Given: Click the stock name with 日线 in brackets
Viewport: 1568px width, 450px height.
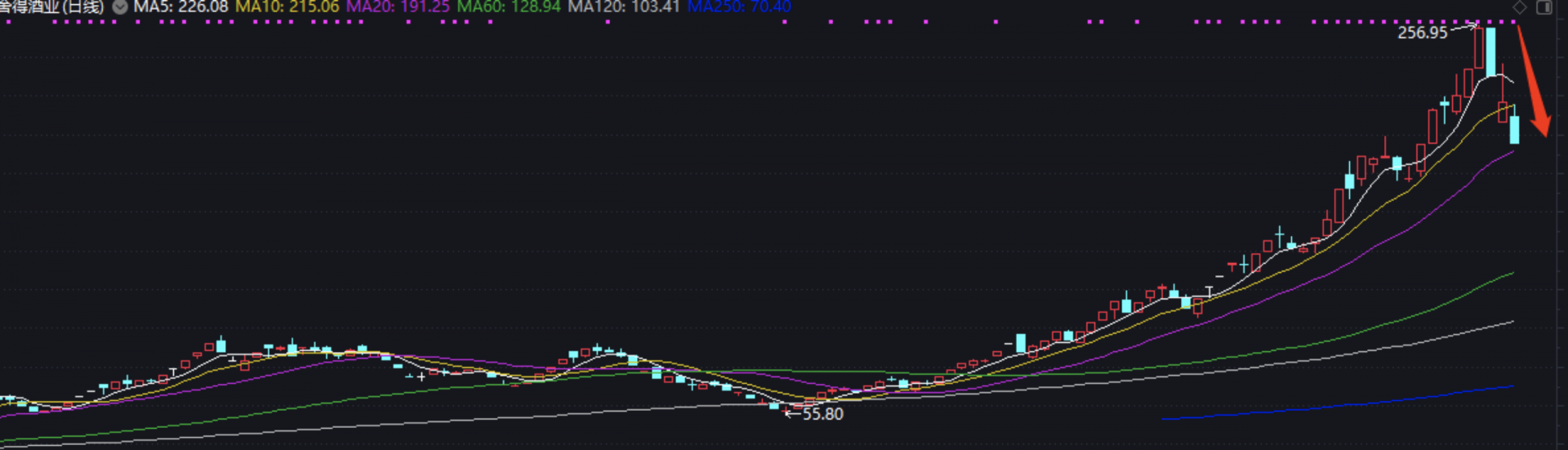Looking at the screenshot, I should (x=52, y=7).
